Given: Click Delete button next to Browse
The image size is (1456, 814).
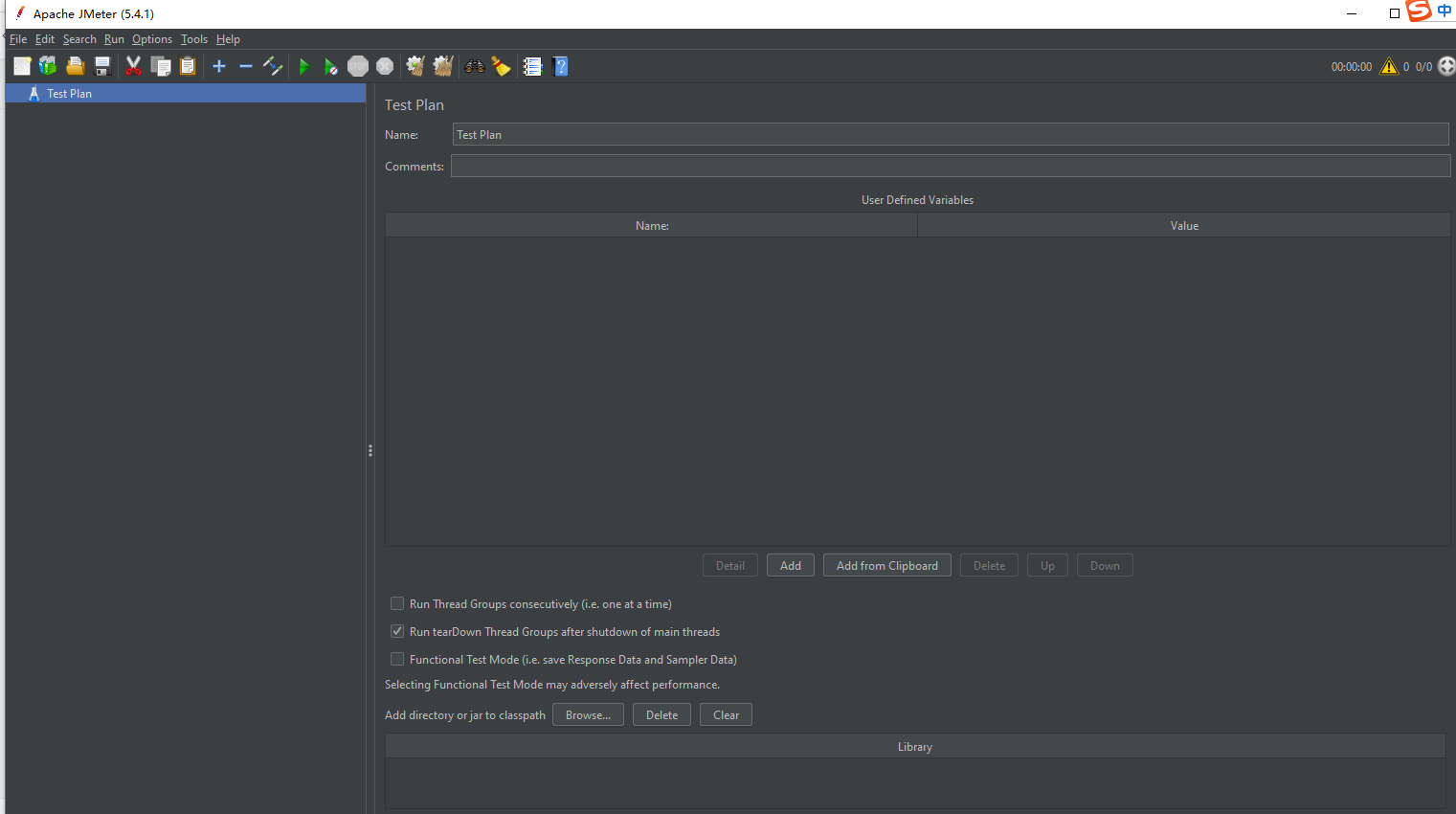Looking at the screenshot, I should coord(661,715).
